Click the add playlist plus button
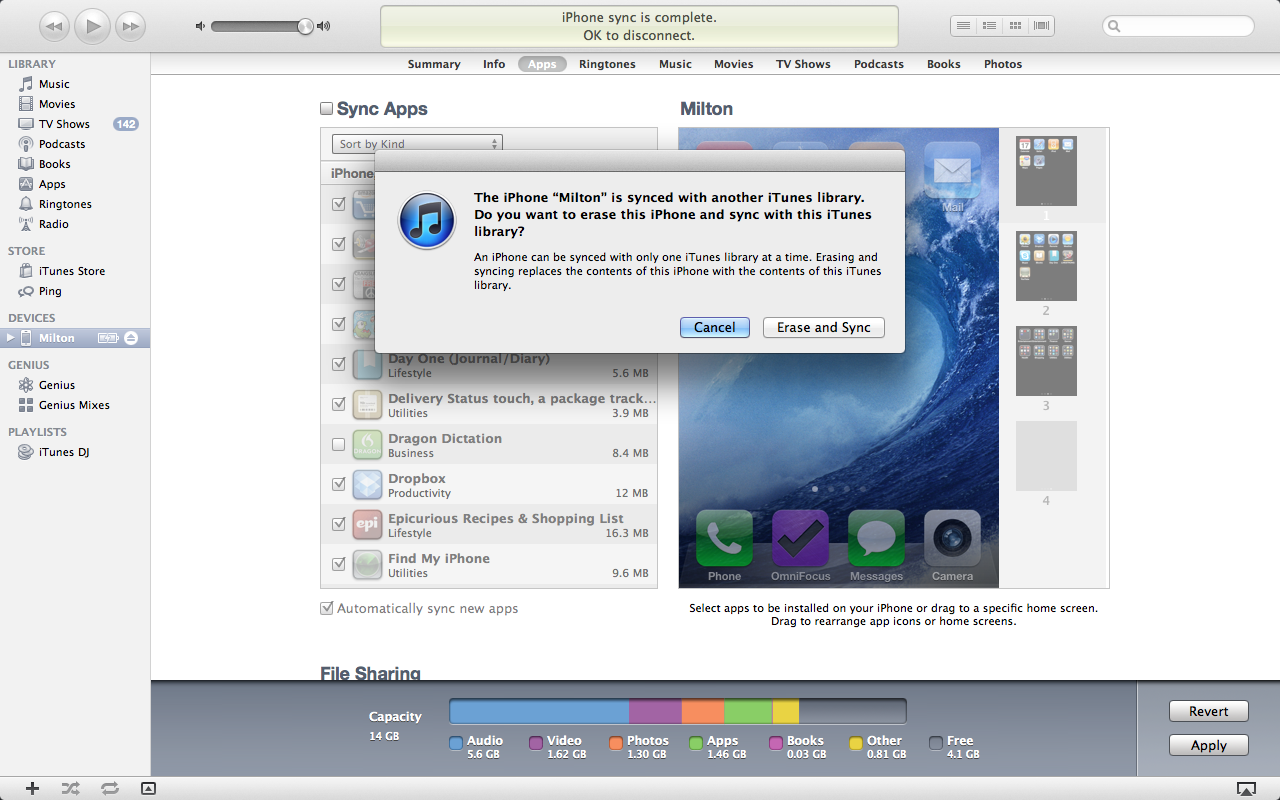Viewport: 1280px width, 800px height. [x=32, y=788]
